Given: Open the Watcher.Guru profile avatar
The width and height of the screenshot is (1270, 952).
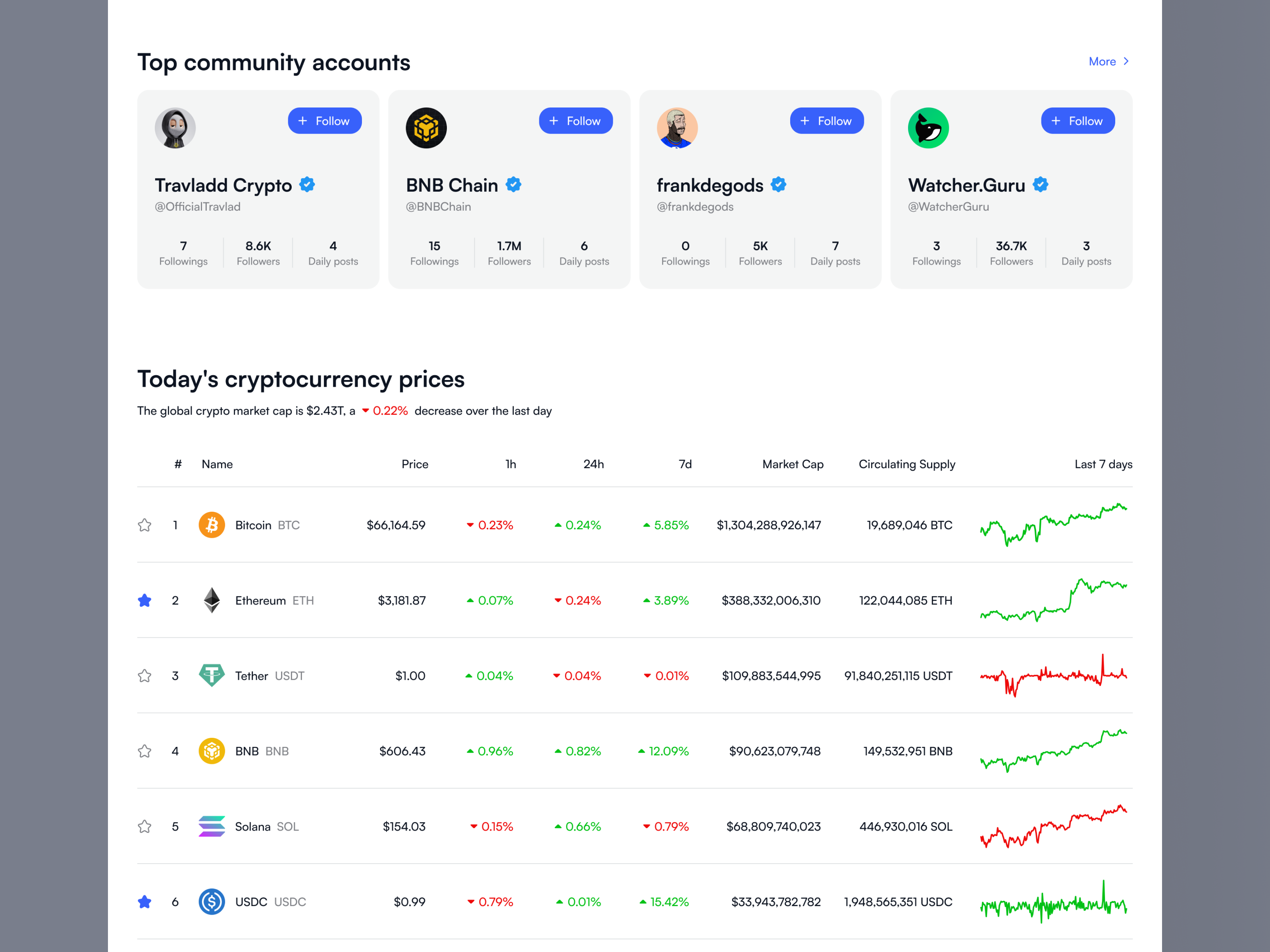Looking at the screenshot, I should pos(928,128).
